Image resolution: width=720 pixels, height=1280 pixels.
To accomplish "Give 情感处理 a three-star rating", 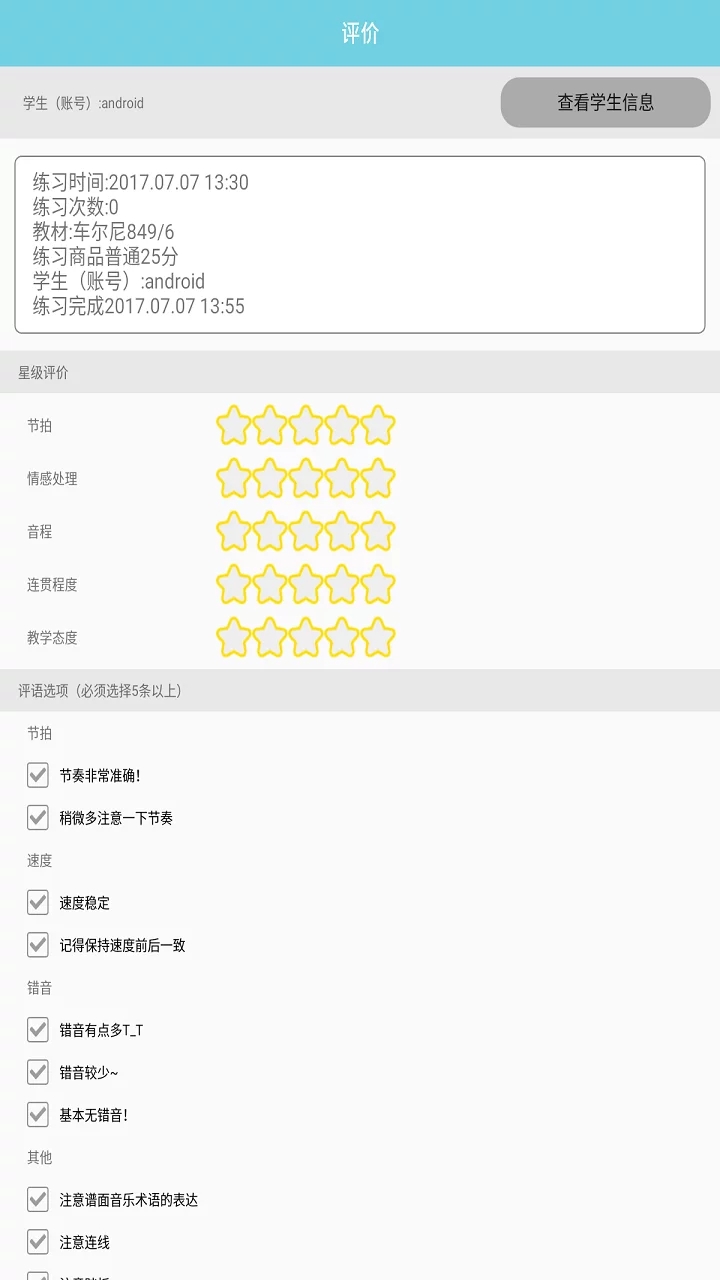I will (306, 478).
